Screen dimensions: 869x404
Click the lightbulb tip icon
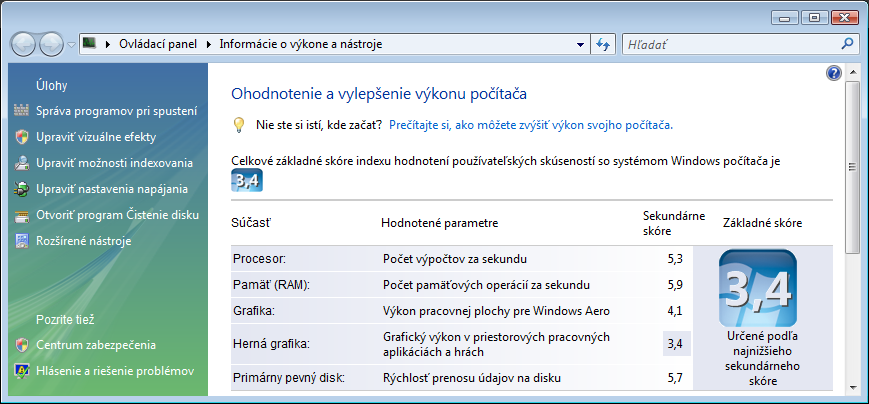(x=238, y=125)
